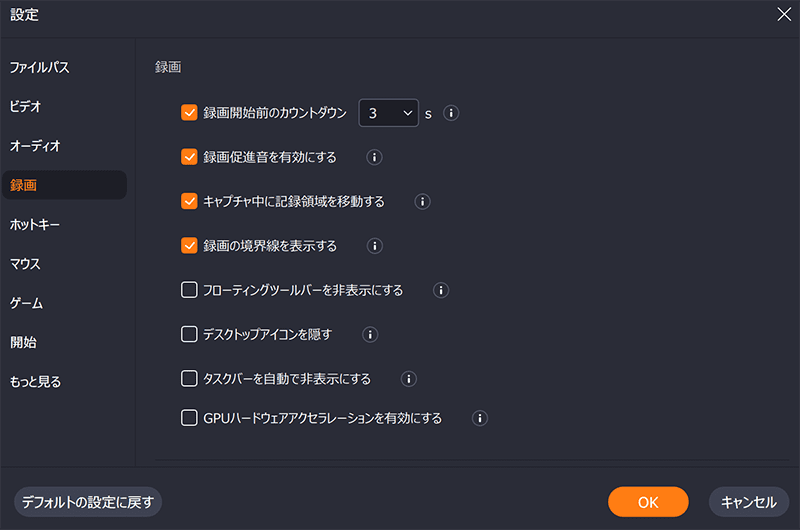Enable デスクトップアイコンを隠す checkbox
Screen dimensions: 800x530
pos(189,334)
